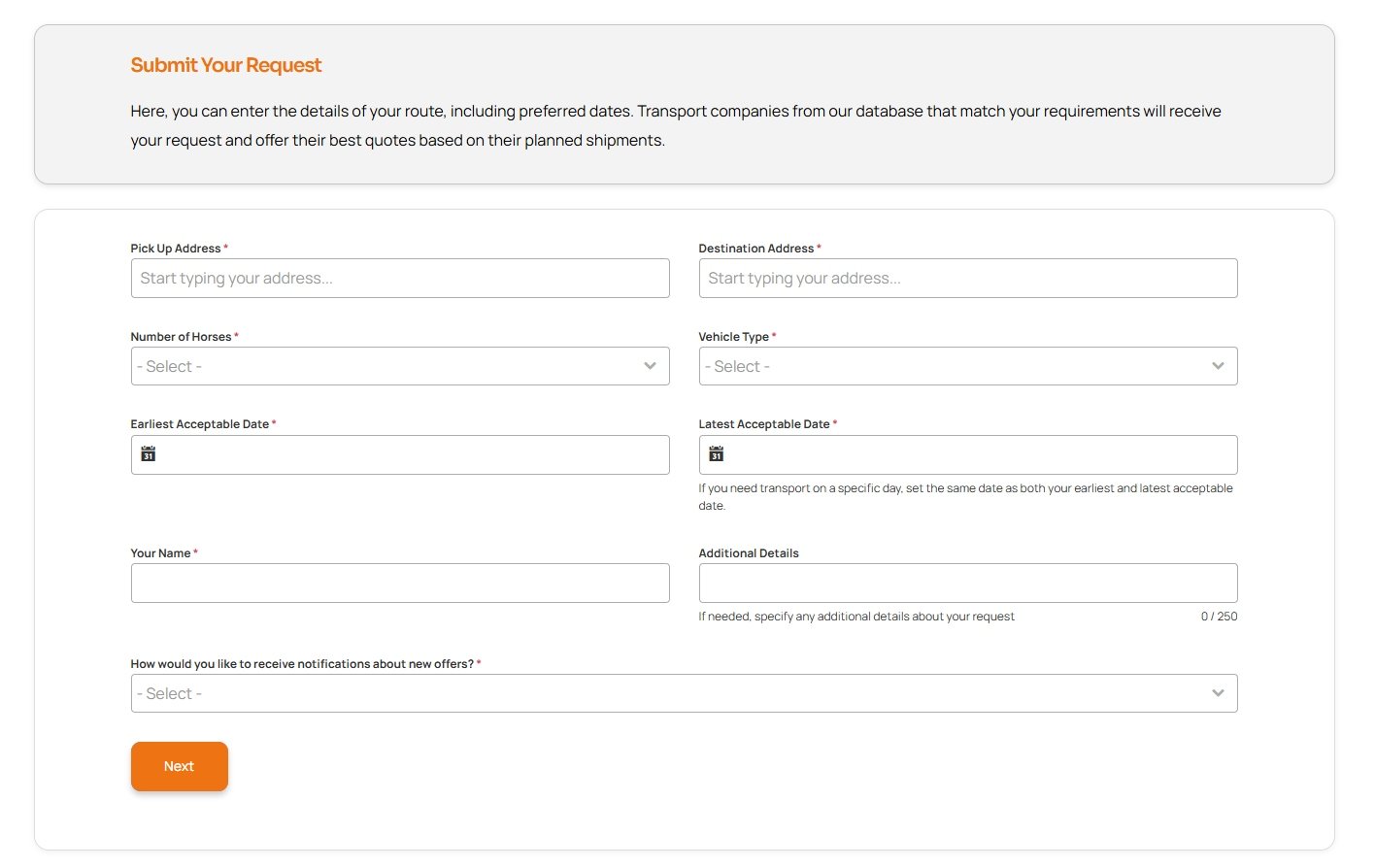
Task: Click the chevron arrow in Number of Horses
Action: 650,366
